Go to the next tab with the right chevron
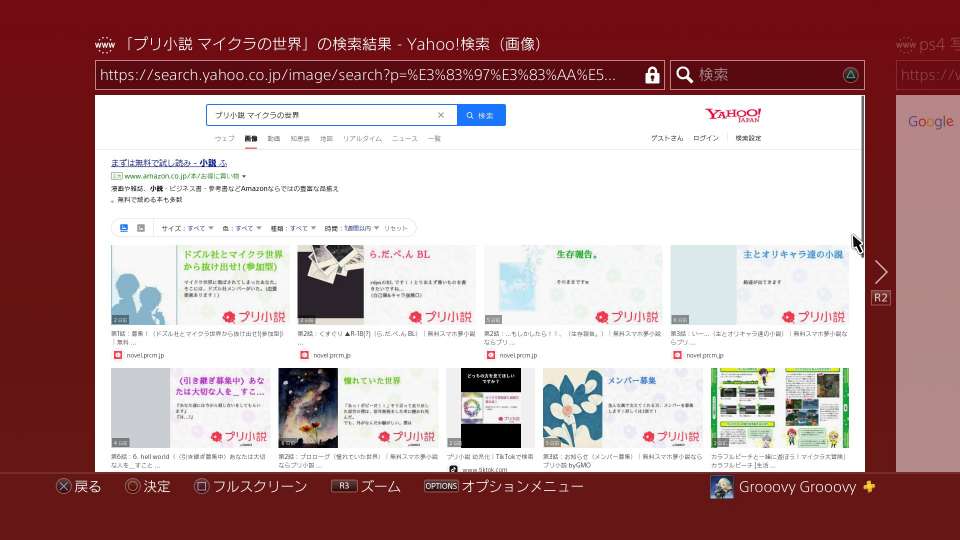This screenshot has width=960, height=540. coord(881,272)
